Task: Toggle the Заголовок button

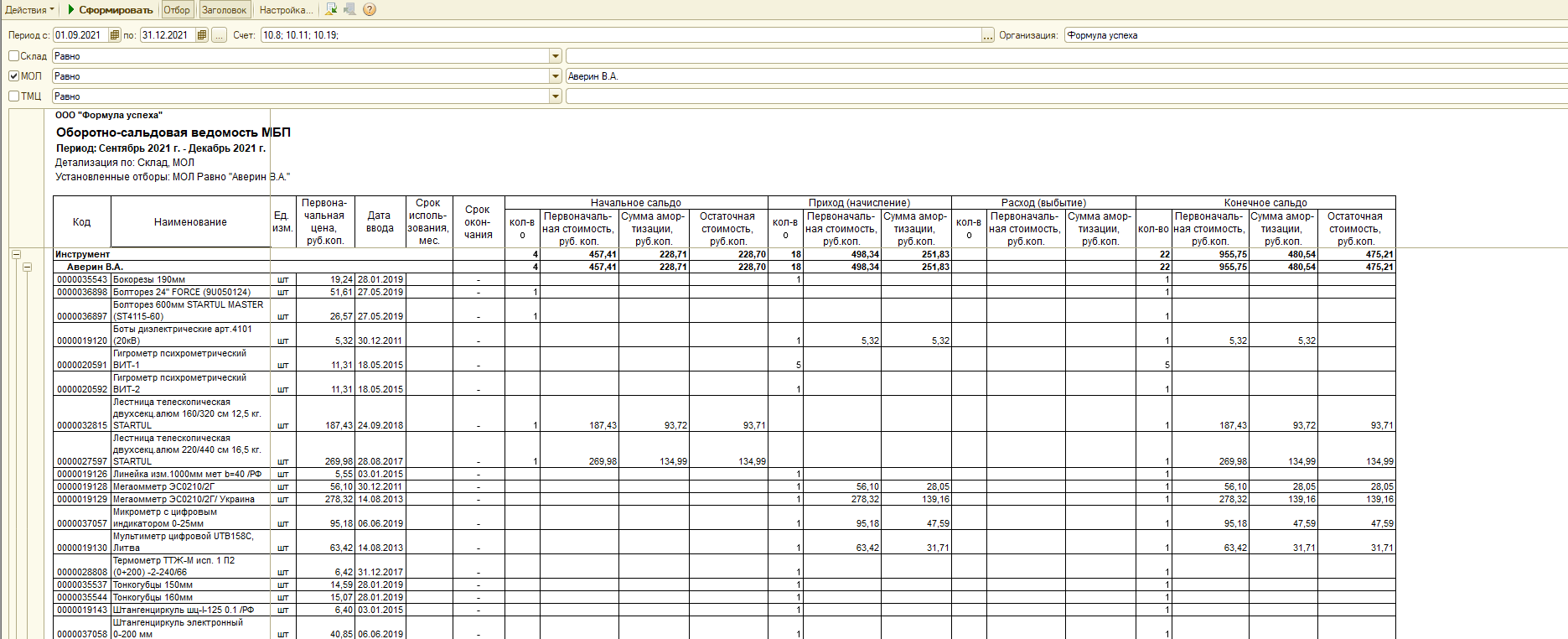Action: (225, 10)
